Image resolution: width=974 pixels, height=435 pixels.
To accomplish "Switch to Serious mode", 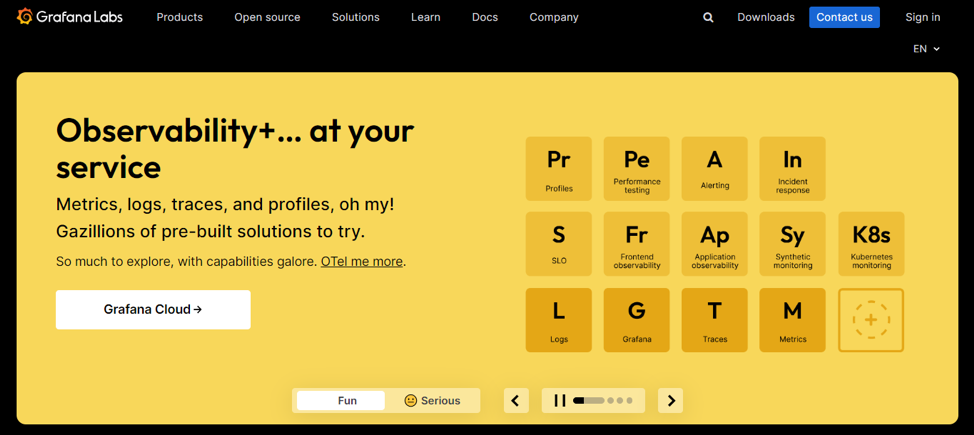I will [432, 400].
